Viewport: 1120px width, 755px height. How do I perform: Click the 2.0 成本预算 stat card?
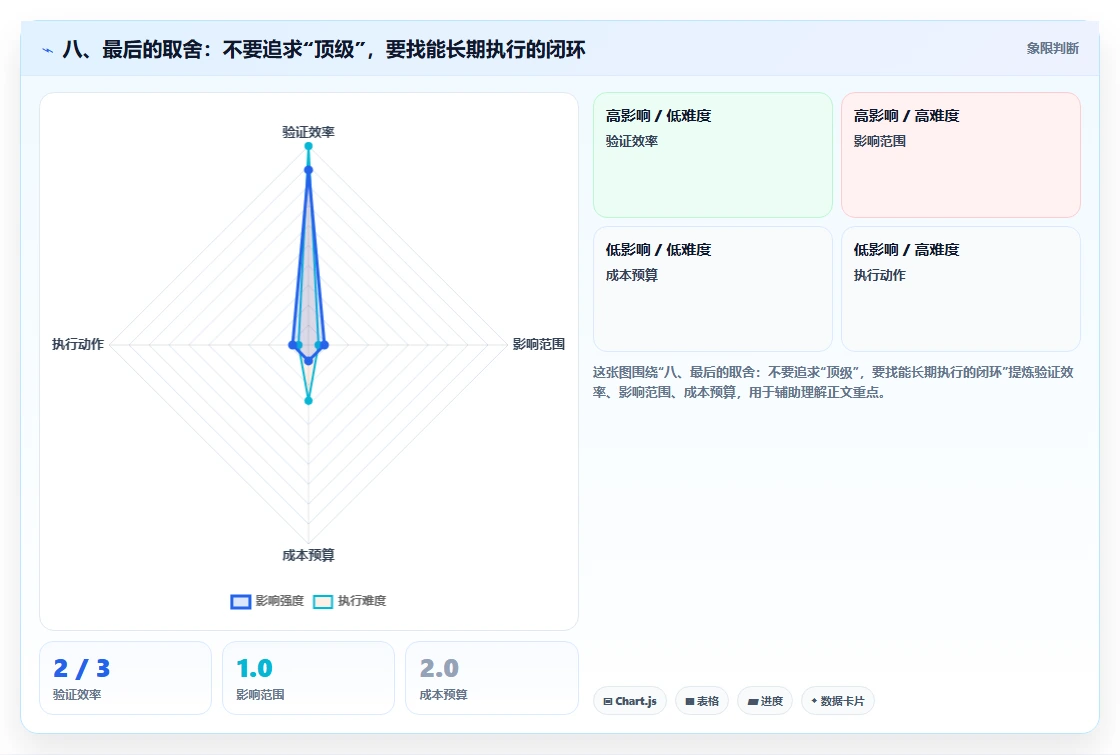click(491, 678)
